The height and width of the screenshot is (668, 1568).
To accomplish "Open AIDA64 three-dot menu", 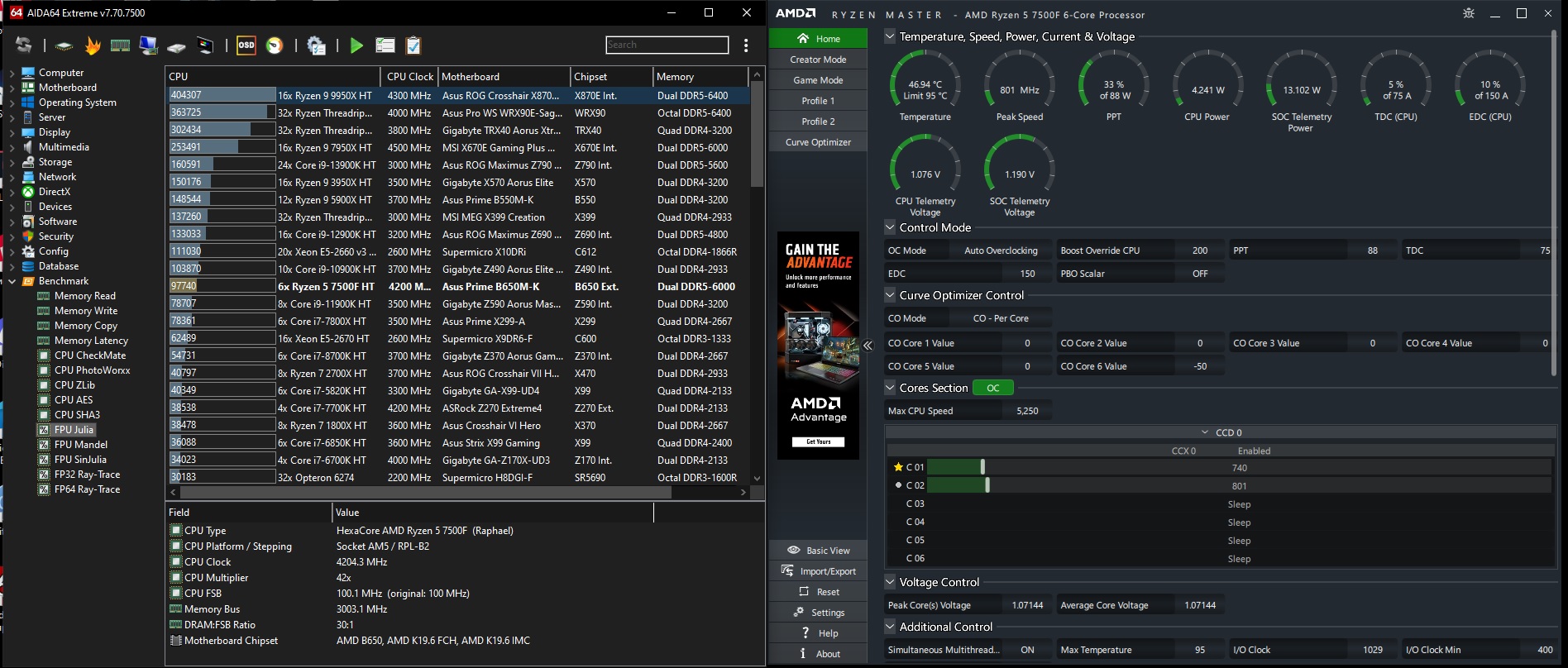I will pos(746,45).
